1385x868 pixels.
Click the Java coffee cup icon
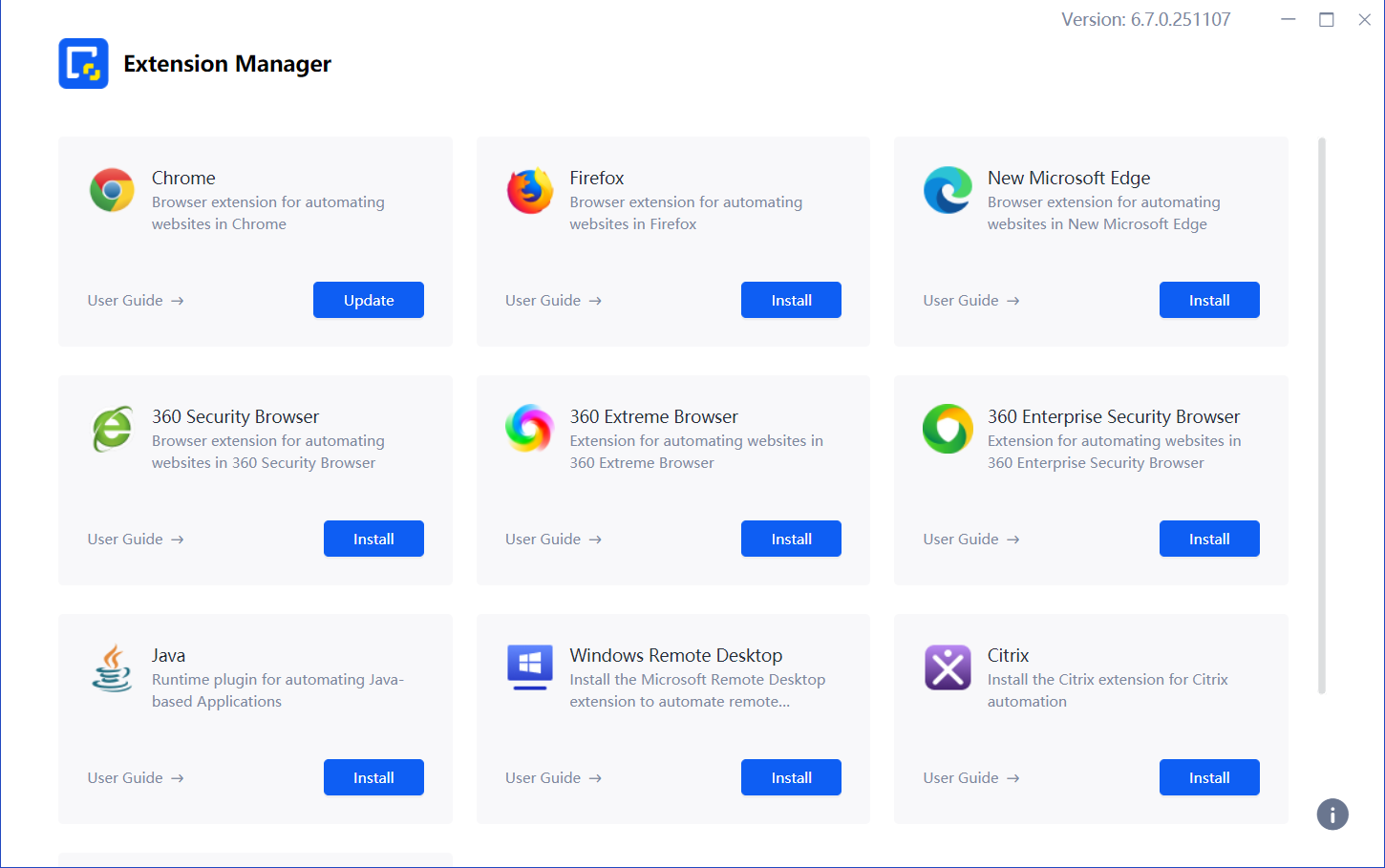(x=112, y=667)
